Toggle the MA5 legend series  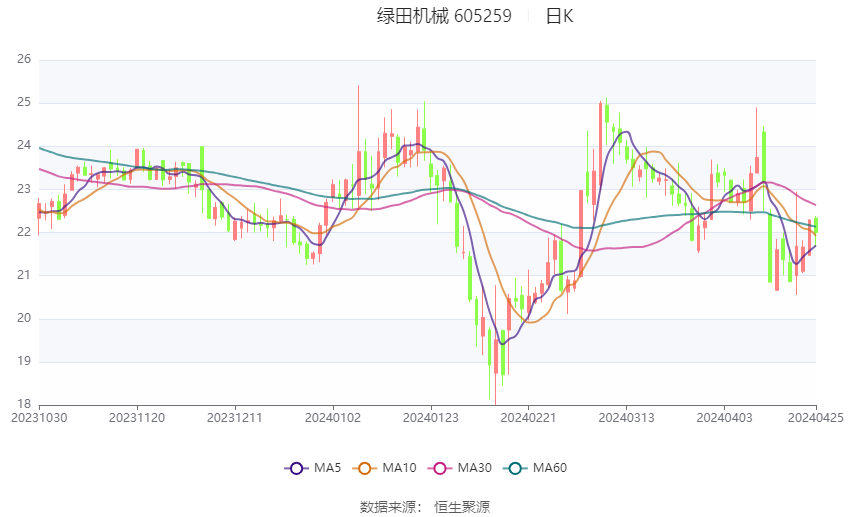click(313, 468)
